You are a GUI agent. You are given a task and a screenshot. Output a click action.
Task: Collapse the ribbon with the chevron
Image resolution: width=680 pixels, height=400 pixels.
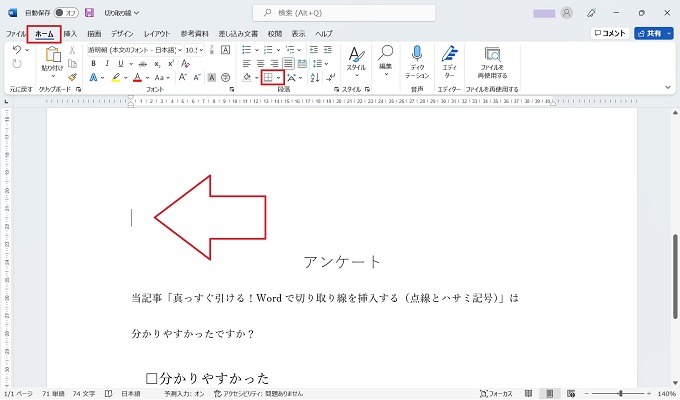tap(668, 87)
